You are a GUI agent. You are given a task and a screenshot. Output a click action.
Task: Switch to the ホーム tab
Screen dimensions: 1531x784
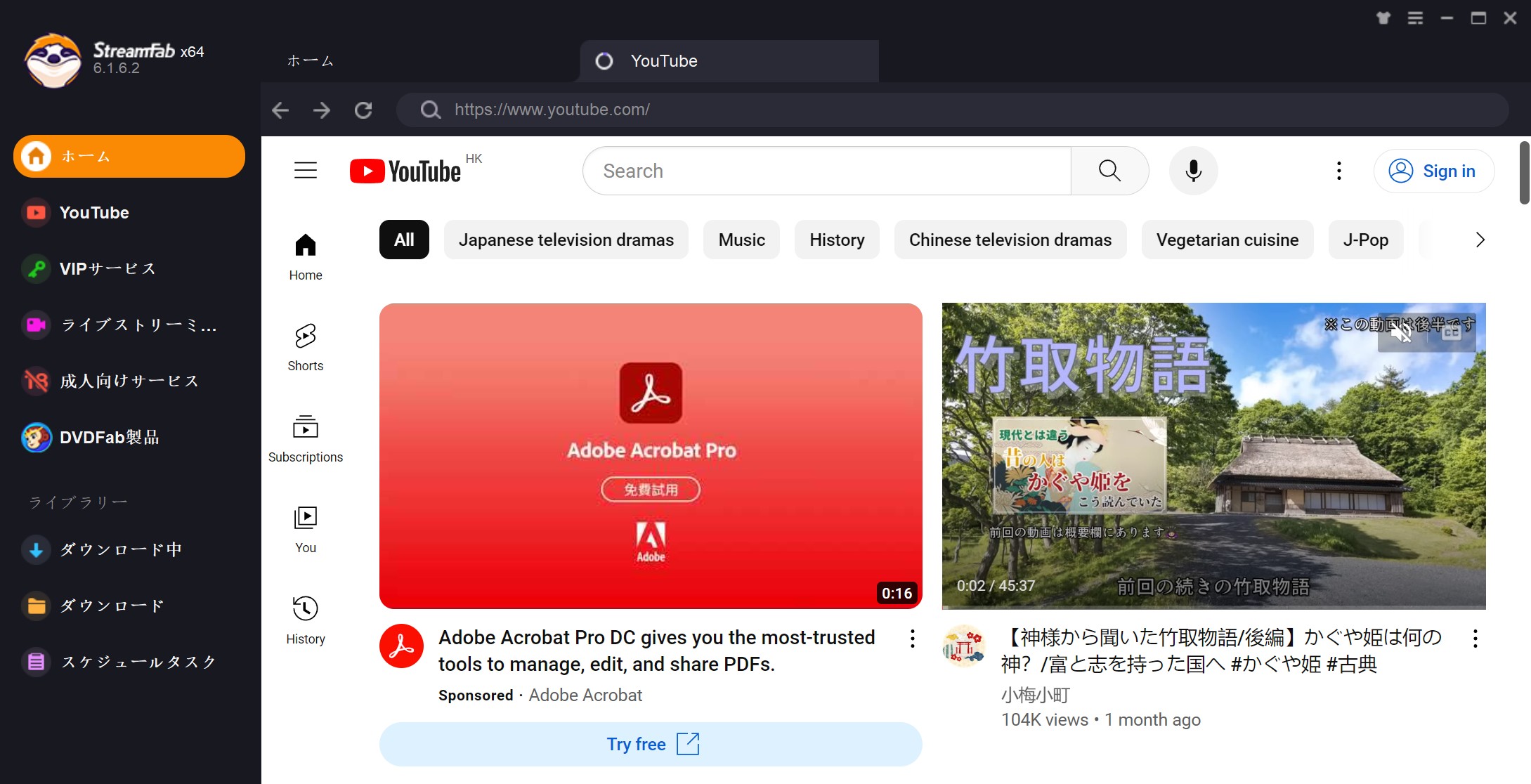(x=310, y=61)
